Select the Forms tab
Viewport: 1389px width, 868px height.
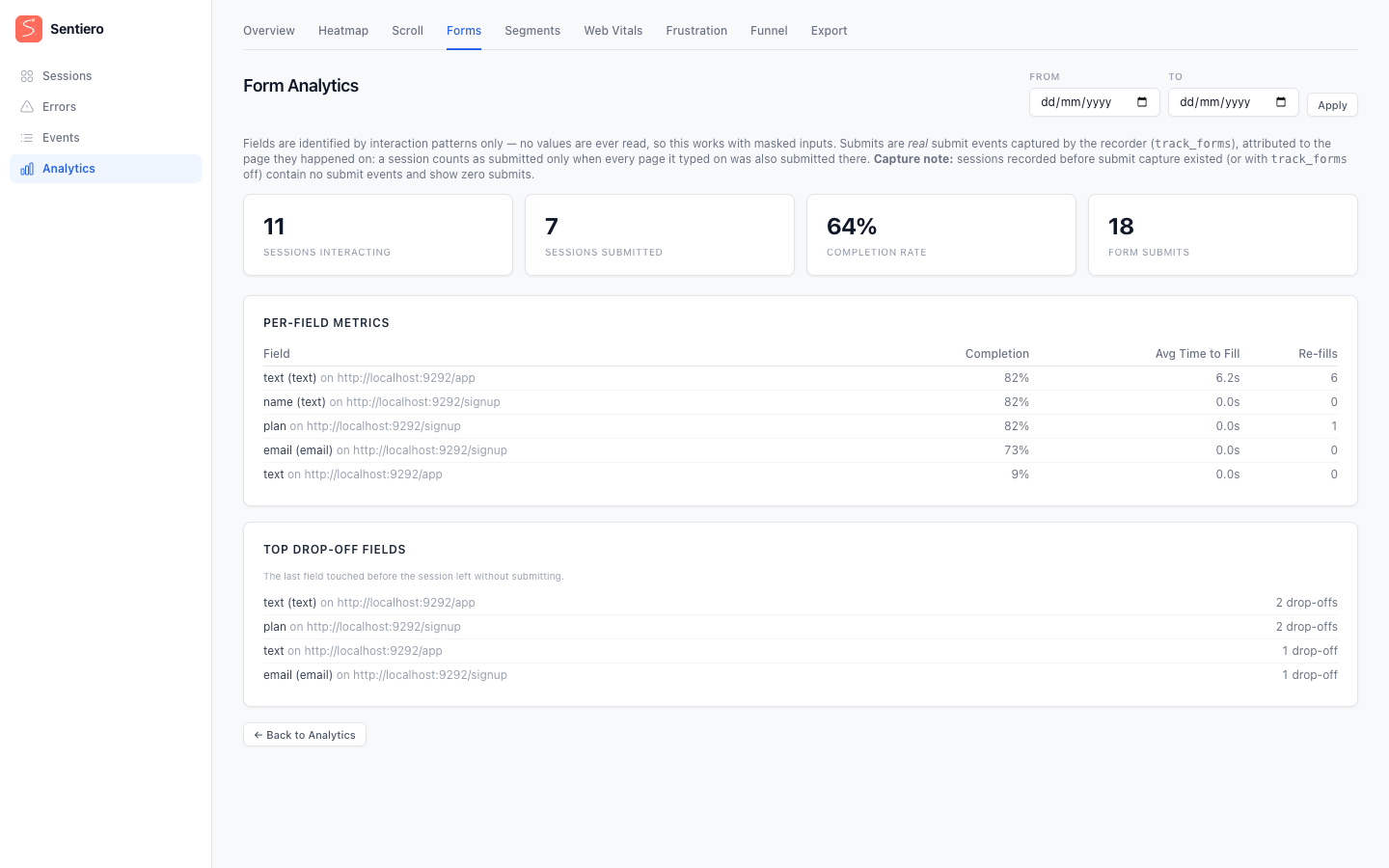pos(464,31)
